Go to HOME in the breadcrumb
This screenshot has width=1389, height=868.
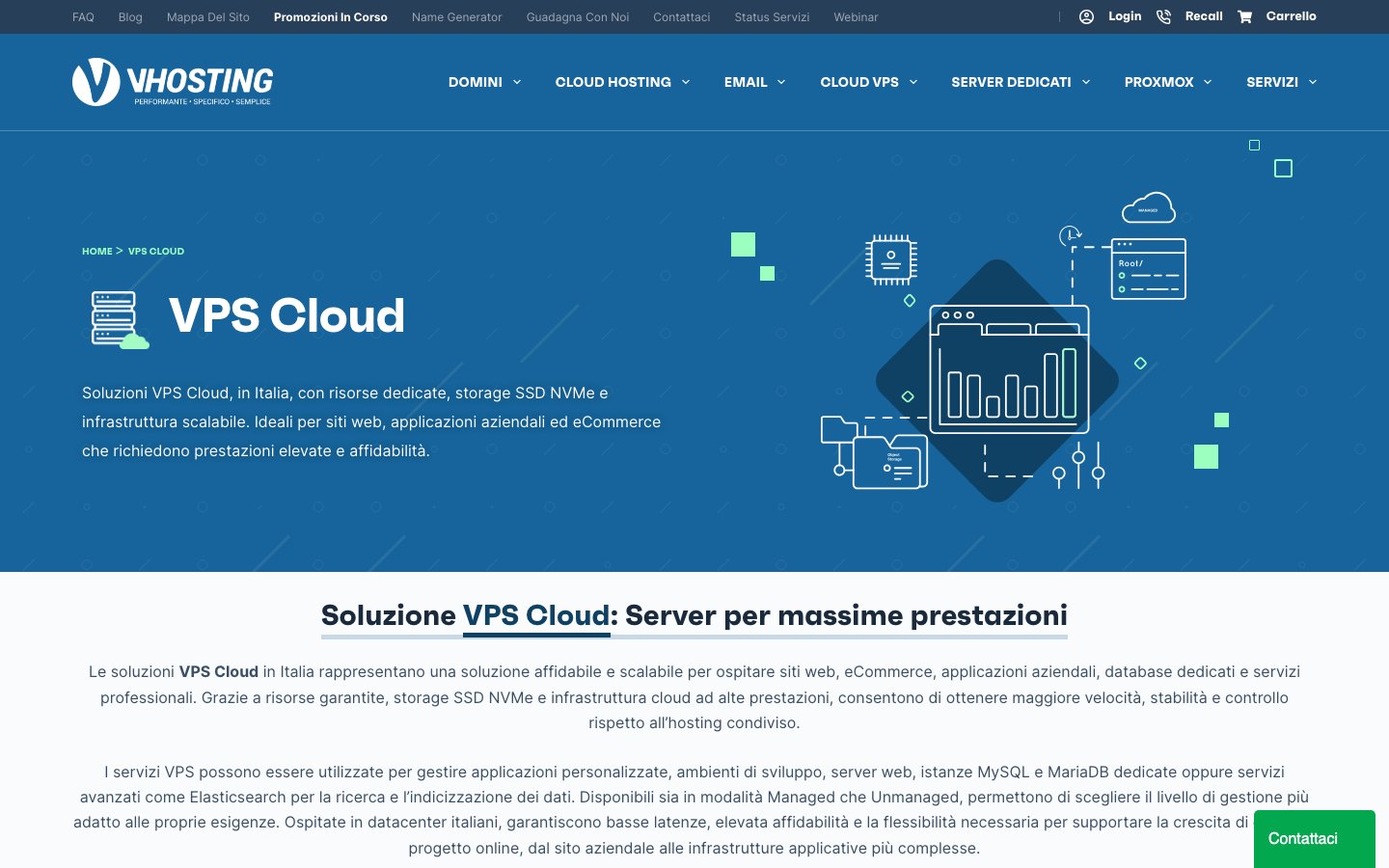click(x=97, y=251)
